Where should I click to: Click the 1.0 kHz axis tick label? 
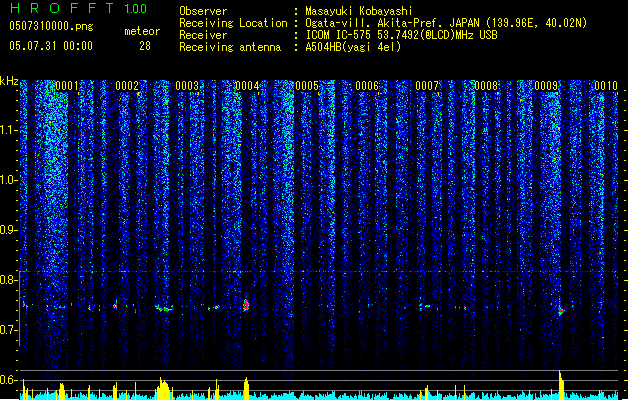click(x=9, y=180)
